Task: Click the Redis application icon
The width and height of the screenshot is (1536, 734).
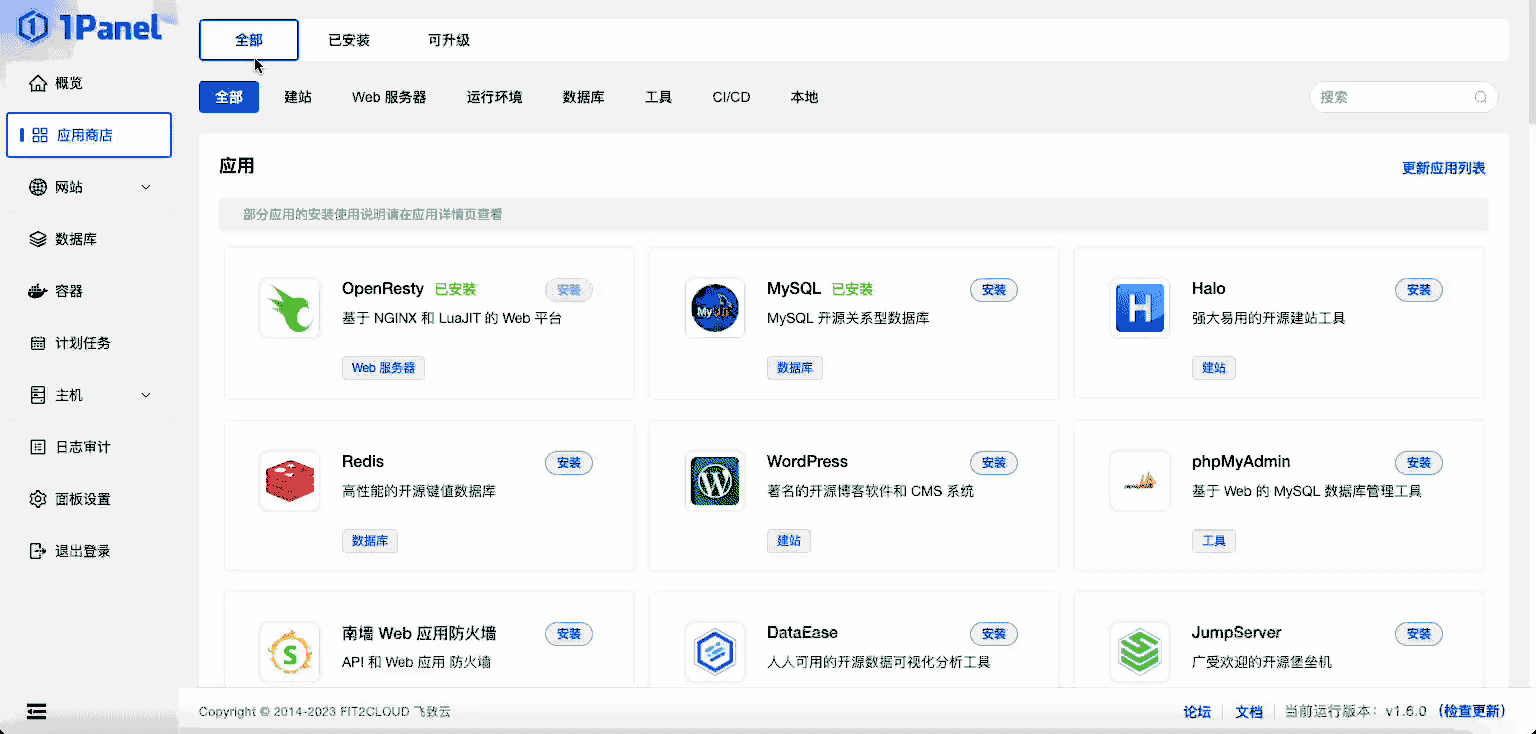Action: pyautogui.click(x=289, y=481)
